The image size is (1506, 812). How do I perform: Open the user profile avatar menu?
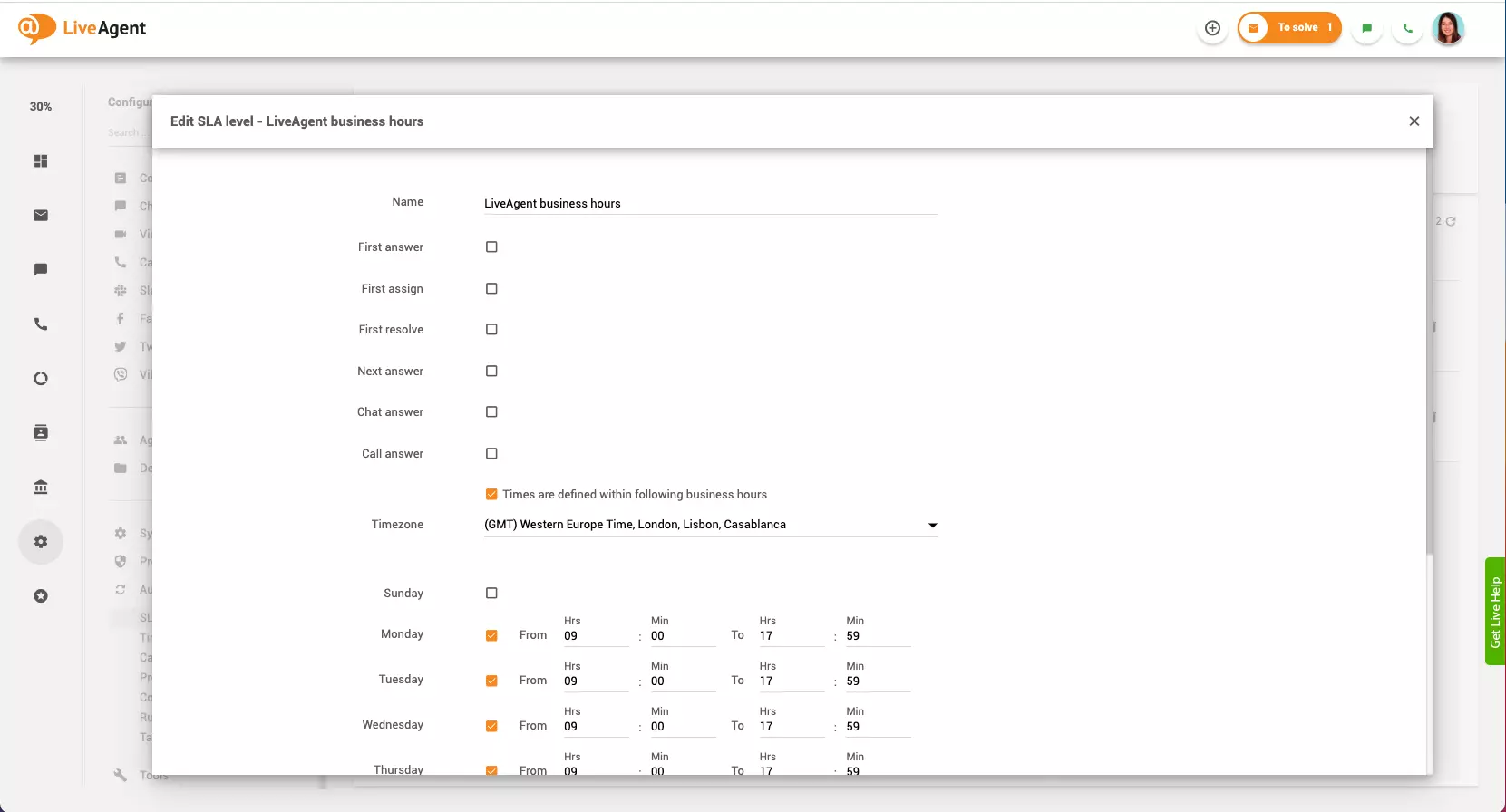coord(1448,28)
